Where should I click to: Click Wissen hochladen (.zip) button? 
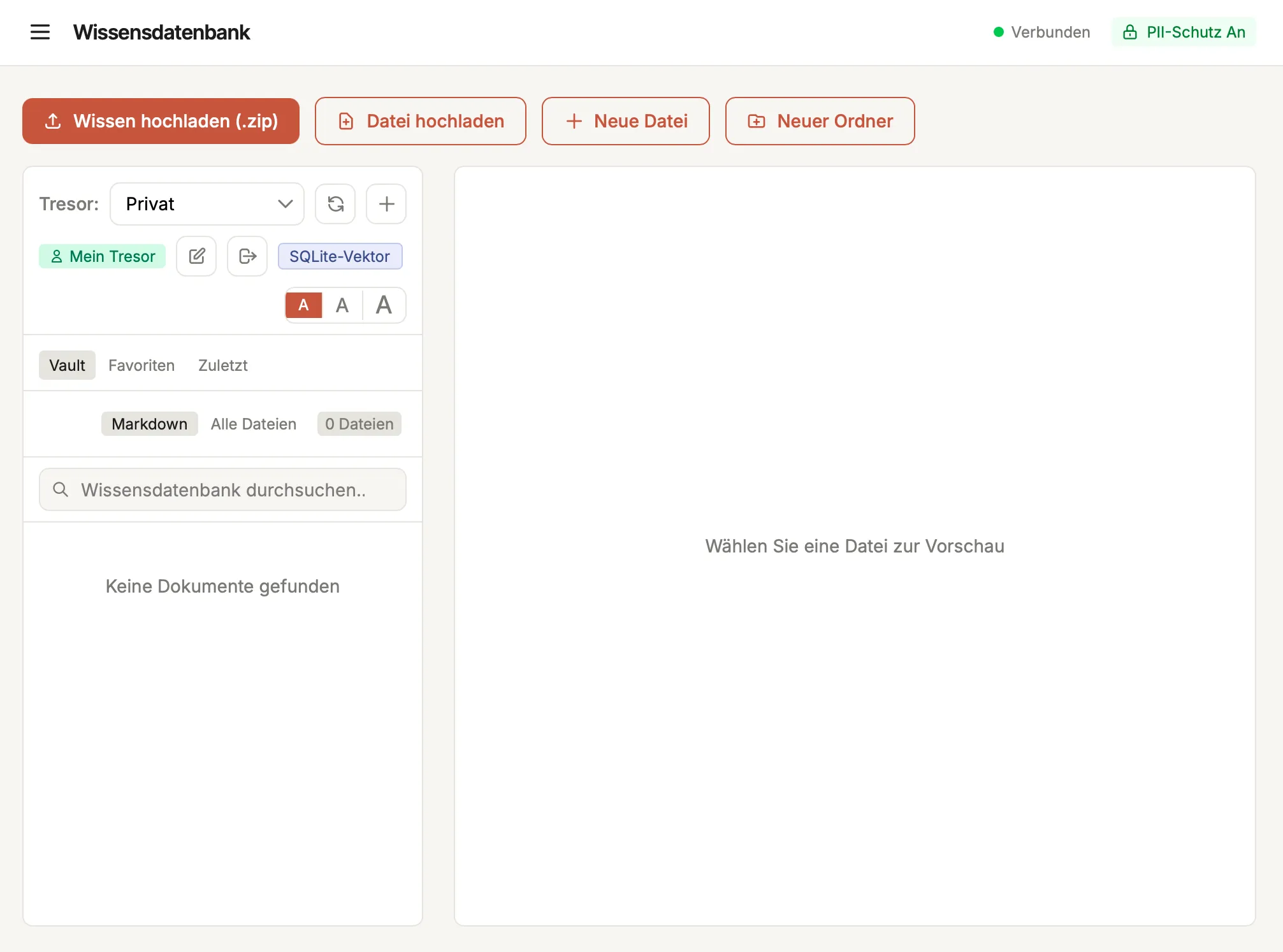[161, 121]
